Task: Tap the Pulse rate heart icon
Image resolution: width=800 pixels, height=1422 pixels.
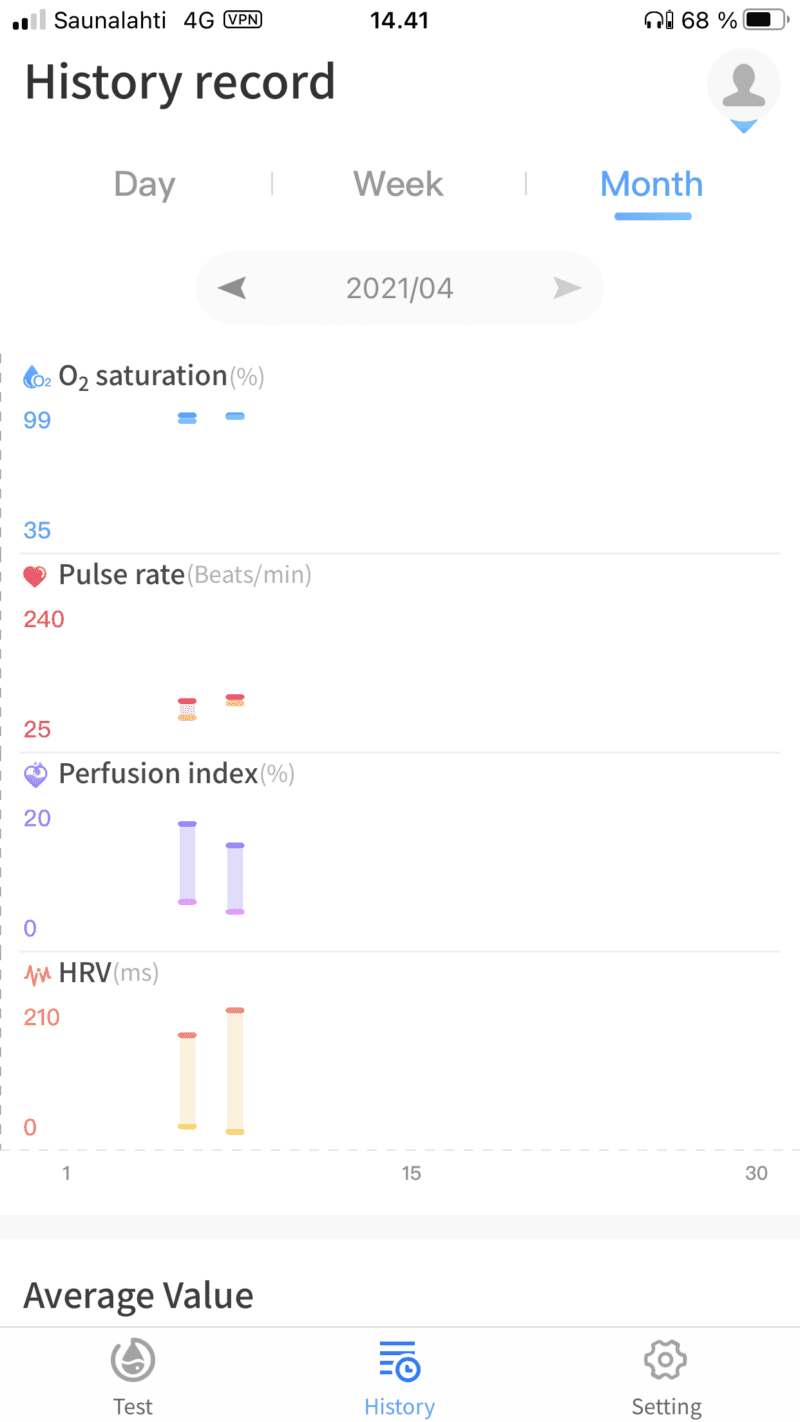Action: [35, 576]
